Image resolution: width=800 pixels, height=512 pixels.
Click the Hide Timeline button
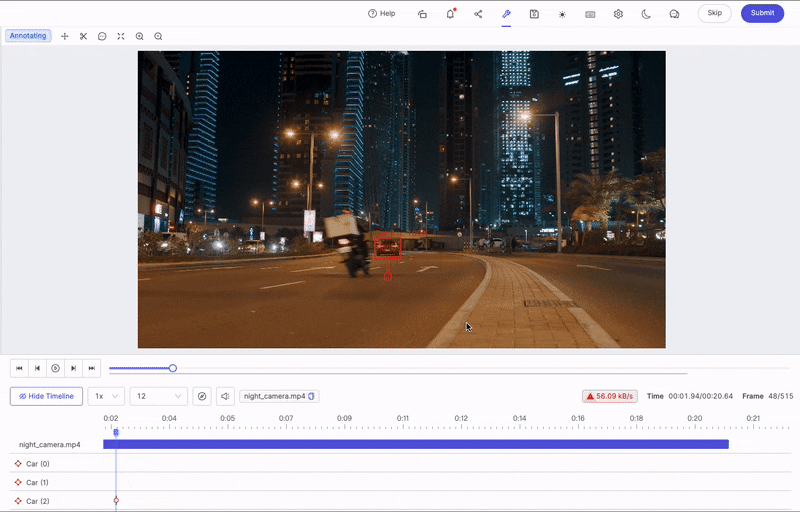coord(46,396)
